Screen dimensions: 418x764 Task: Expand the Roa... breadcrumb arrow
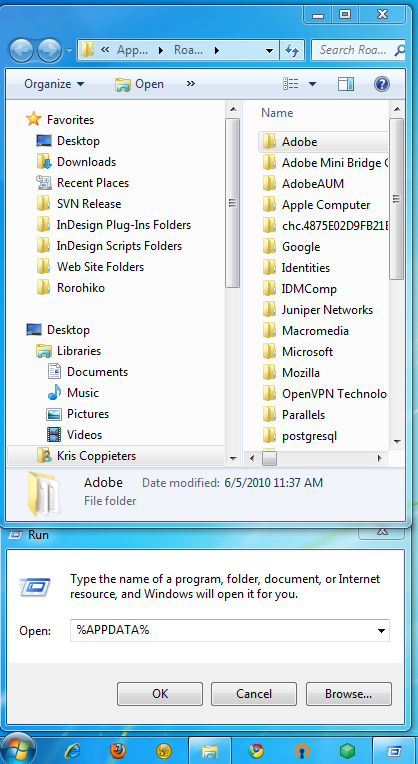tap(216, 50)
